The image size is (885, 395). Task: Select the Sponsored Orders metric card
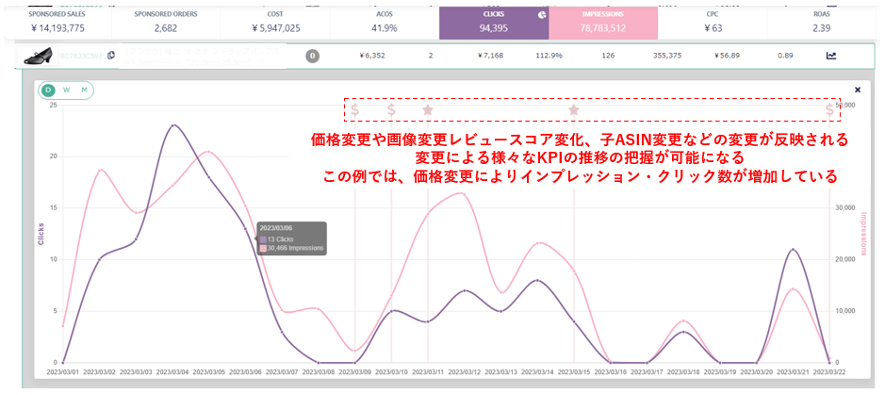(x=166, y=23)
